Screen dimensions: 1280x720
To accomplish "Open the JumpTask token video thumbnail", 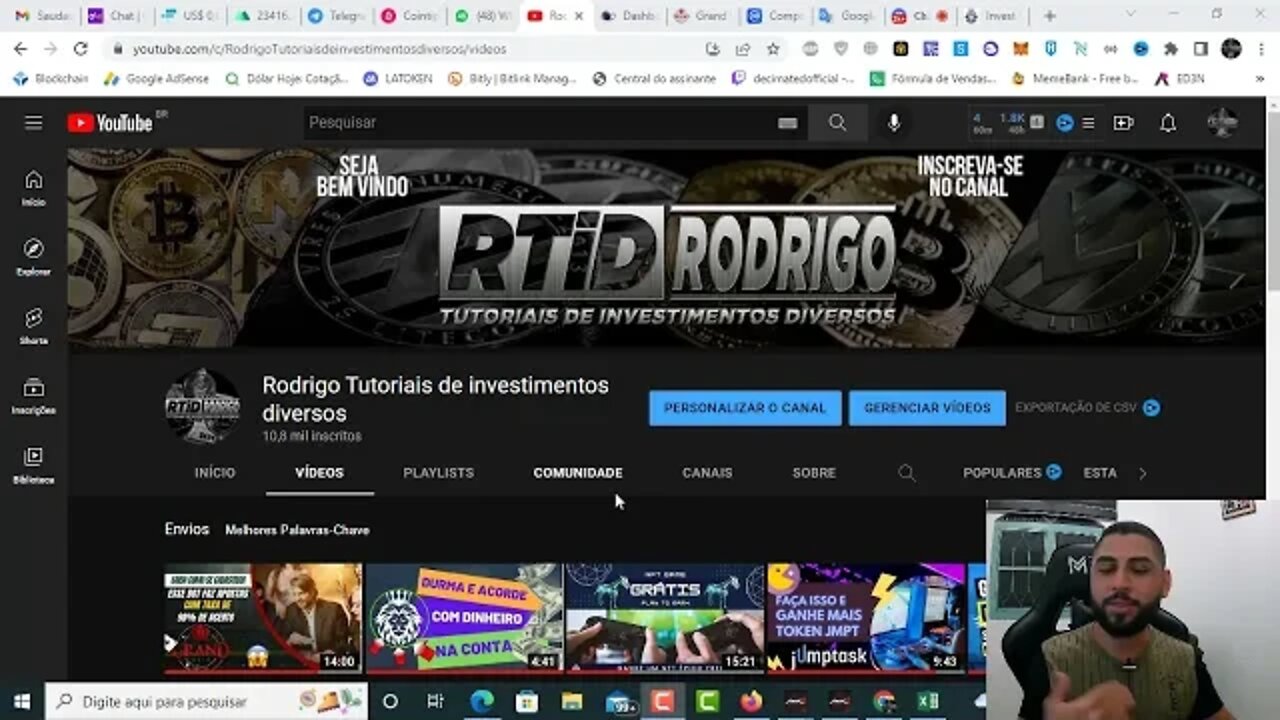I will click(866, 618).
